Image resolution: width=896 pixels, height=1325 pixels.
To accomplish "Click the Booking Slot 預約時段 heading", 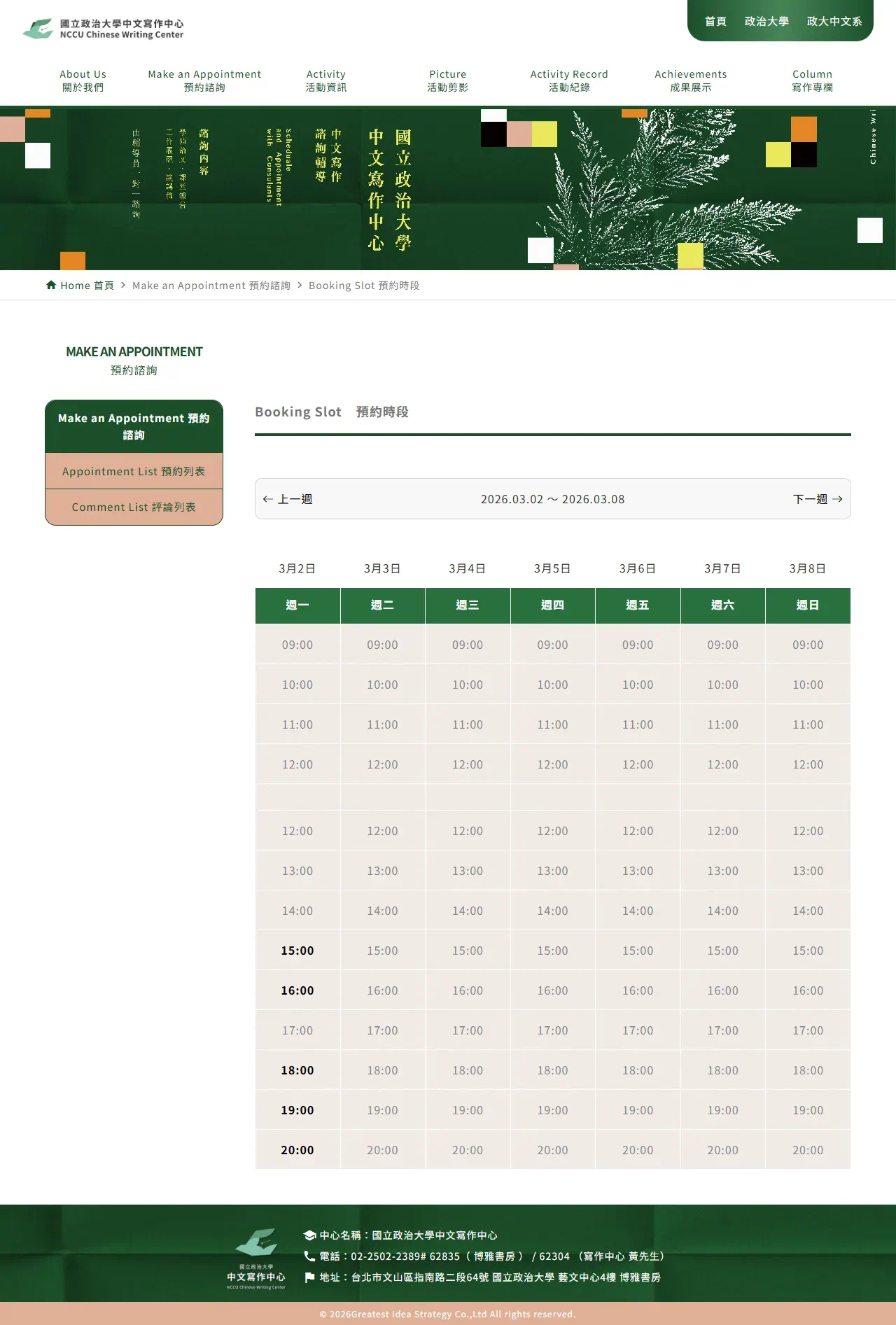I will [x=332, y=412].
